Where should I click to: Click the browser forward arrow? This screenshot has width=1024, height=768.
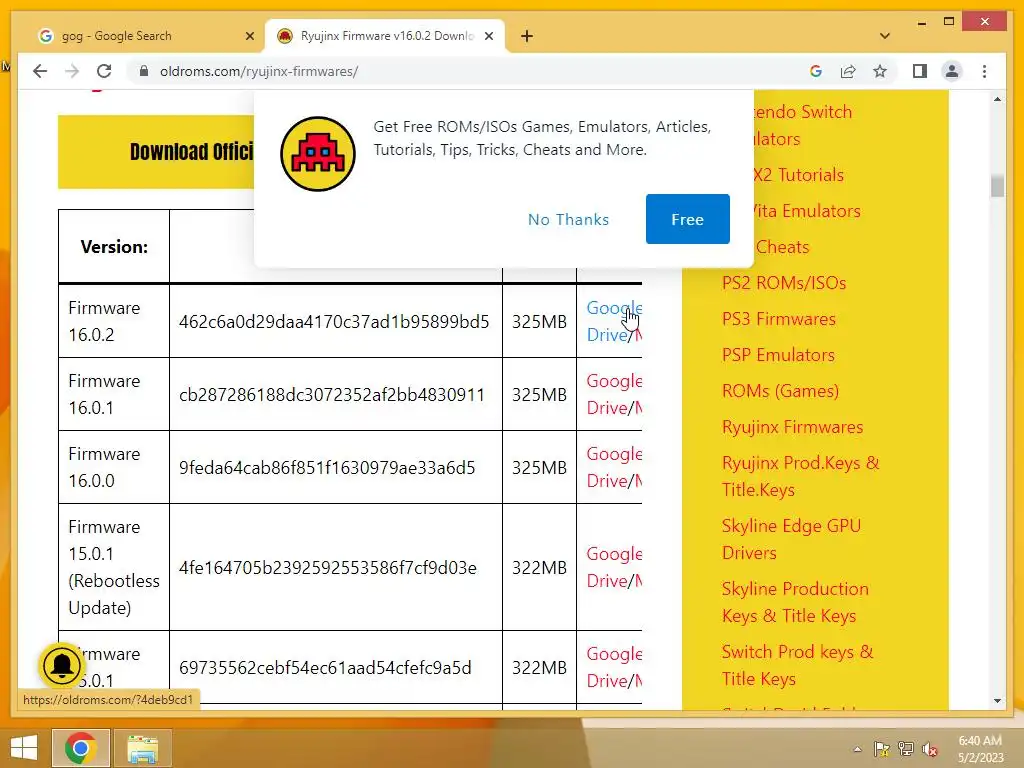(x=72, y=71)
